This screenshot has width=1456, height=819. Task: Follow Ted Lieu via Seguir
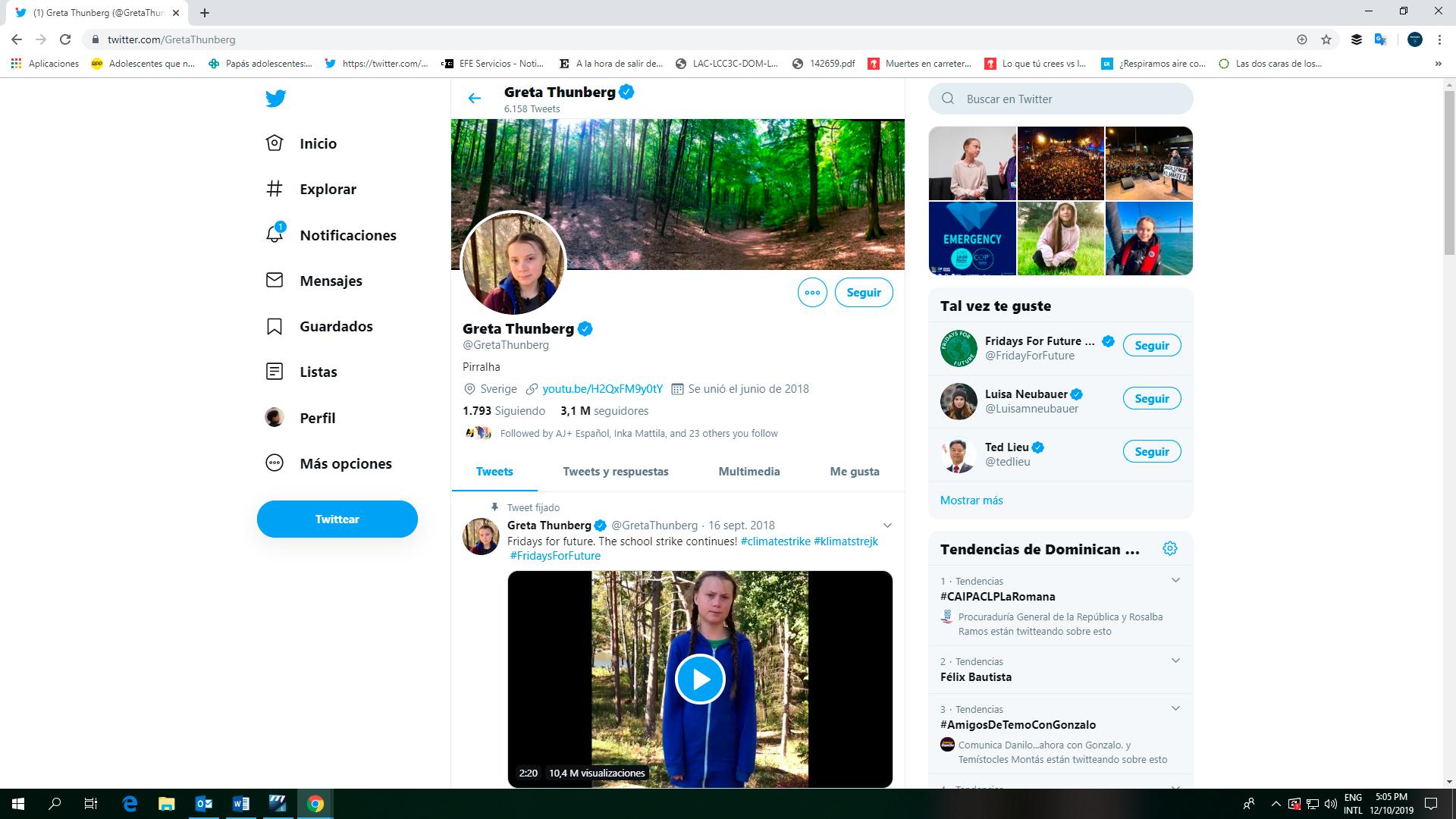pyautogui.click(x=1151, y=452)
